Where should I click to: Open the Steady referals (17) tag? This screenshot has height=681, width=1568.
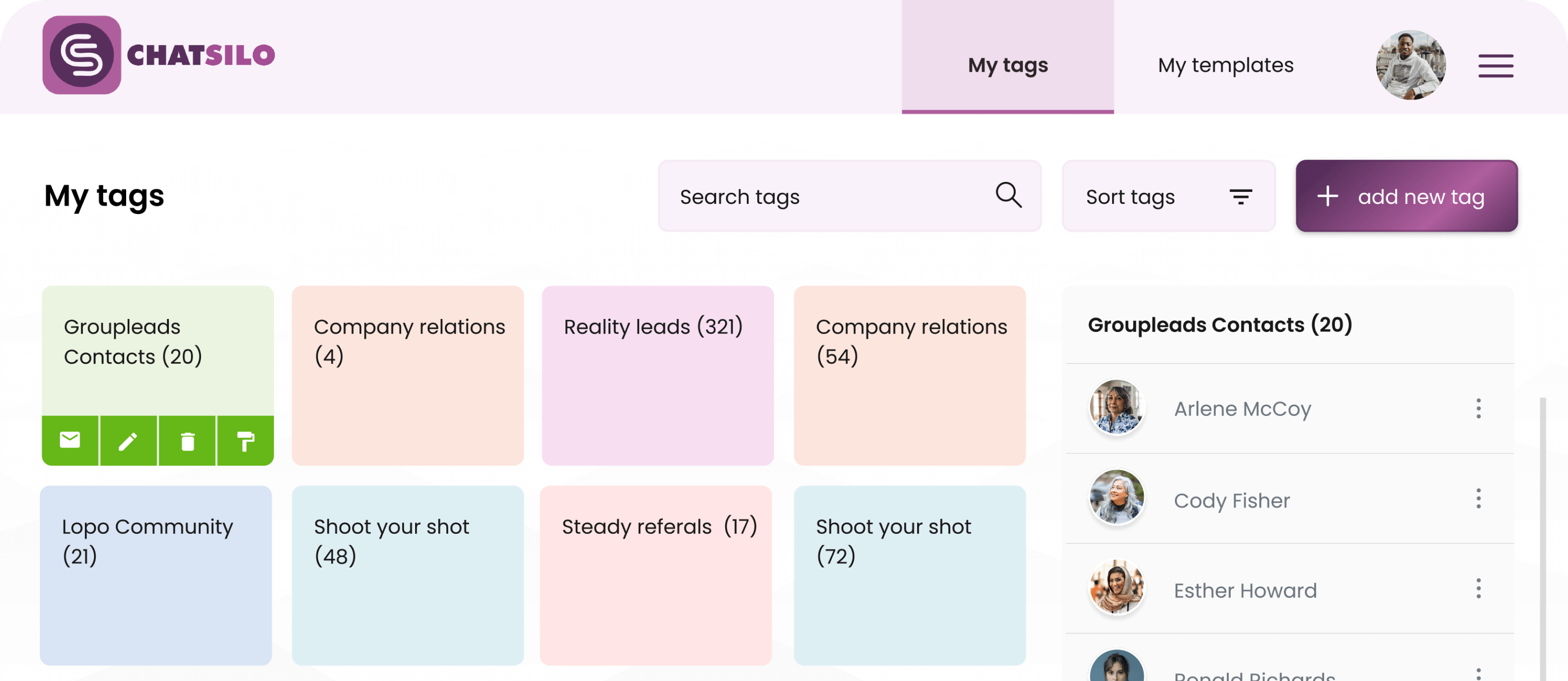pyautogui.click(x=655, y=575)
